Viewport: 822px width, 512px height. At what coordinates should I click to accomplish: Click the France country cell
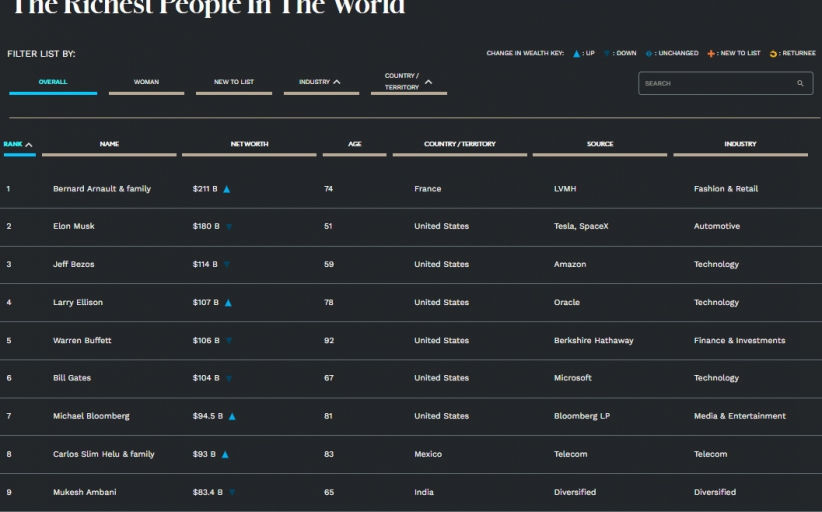pos(427,189)
